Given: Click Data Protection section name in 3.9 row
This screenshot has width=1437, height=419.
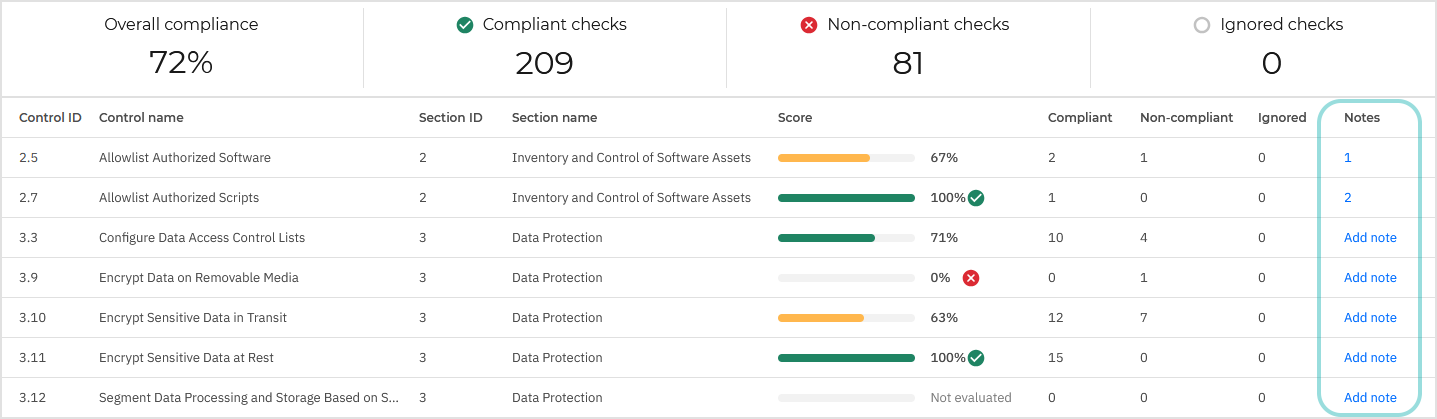Looking at the screenshot, I should tap(557, 278).
